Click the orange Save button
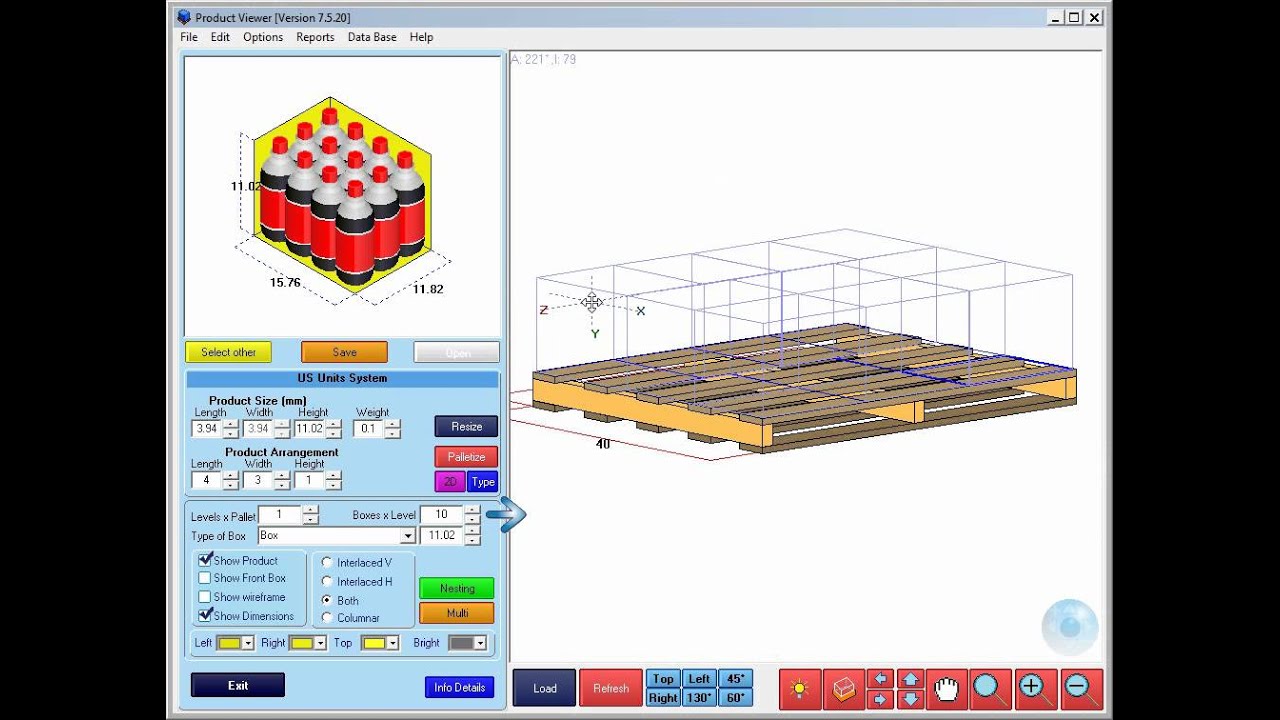The width and height of the screenshot is (1280, 720). tap(344, 352)
